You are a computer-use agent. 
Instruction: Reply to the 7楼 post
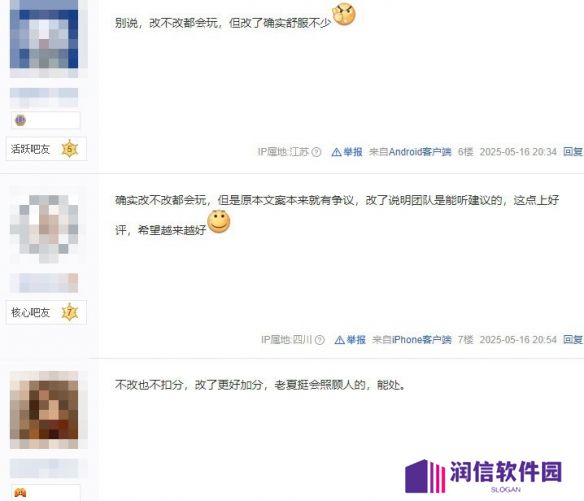coord(573,339)
